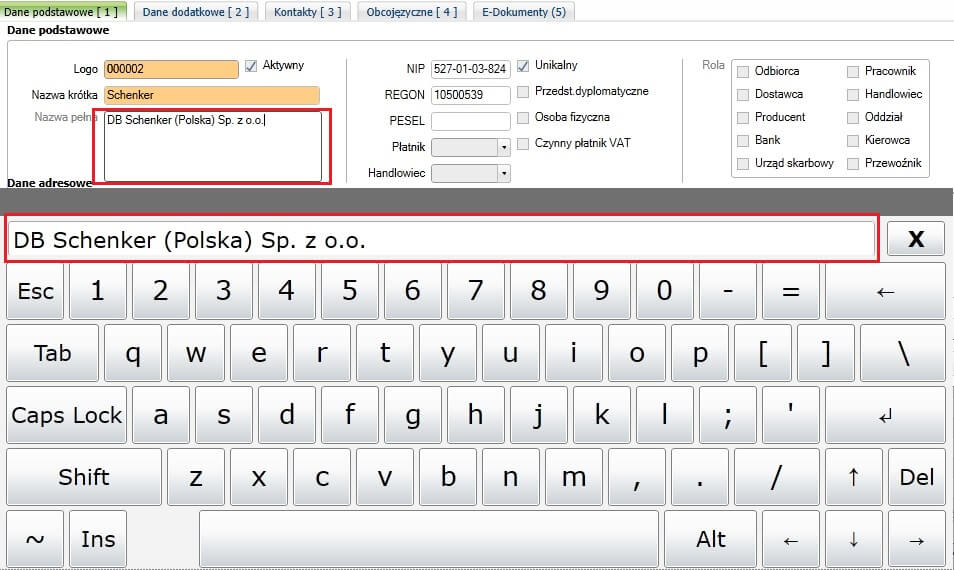This screenshot has width=954, height=570.
Task: Switch to Obcojęzyczne [ 4 ] tab
Action: (x=412, y=12)
